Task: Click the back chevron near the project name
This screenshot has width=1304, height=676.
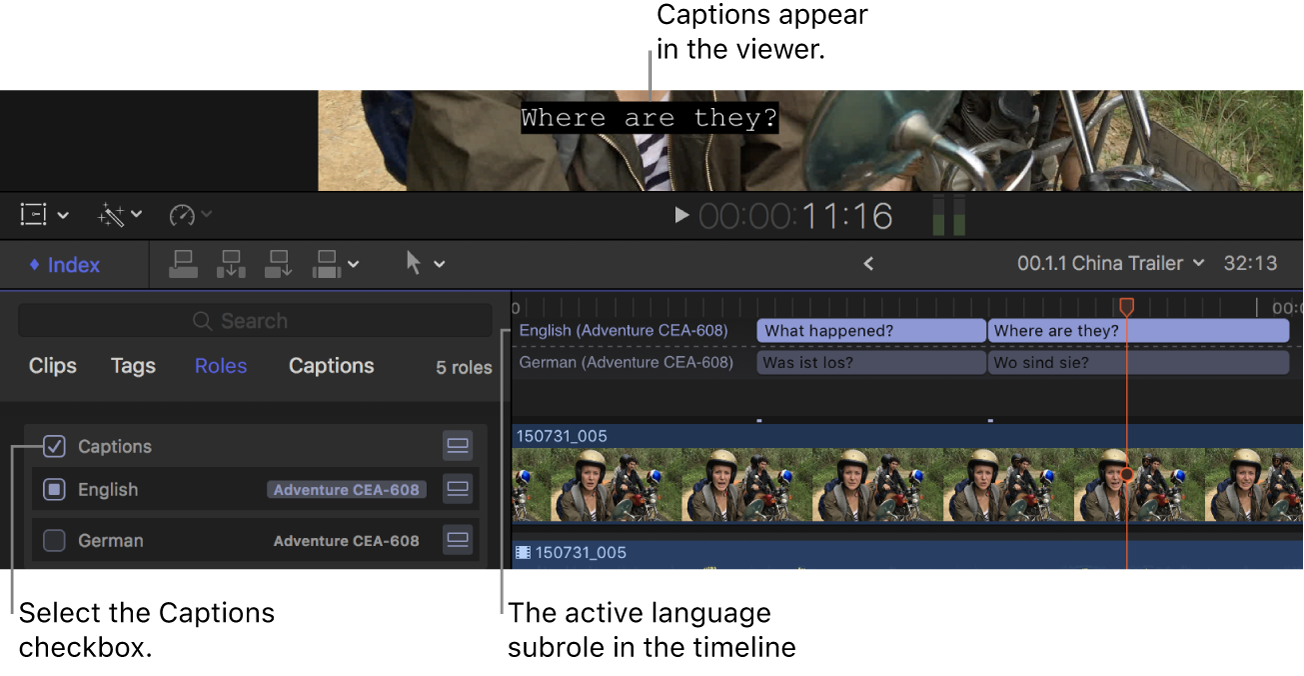Action: tap(868, 263)
